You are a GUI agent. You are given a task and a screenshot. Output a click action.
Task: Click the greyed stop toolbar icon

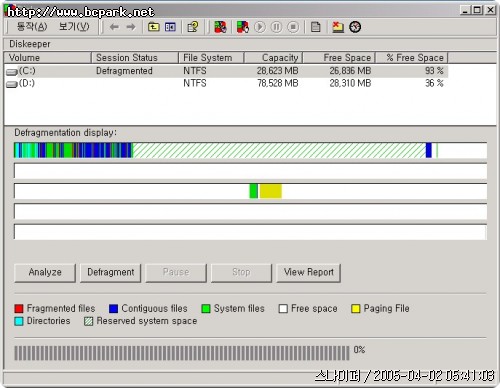pos(293,27)
